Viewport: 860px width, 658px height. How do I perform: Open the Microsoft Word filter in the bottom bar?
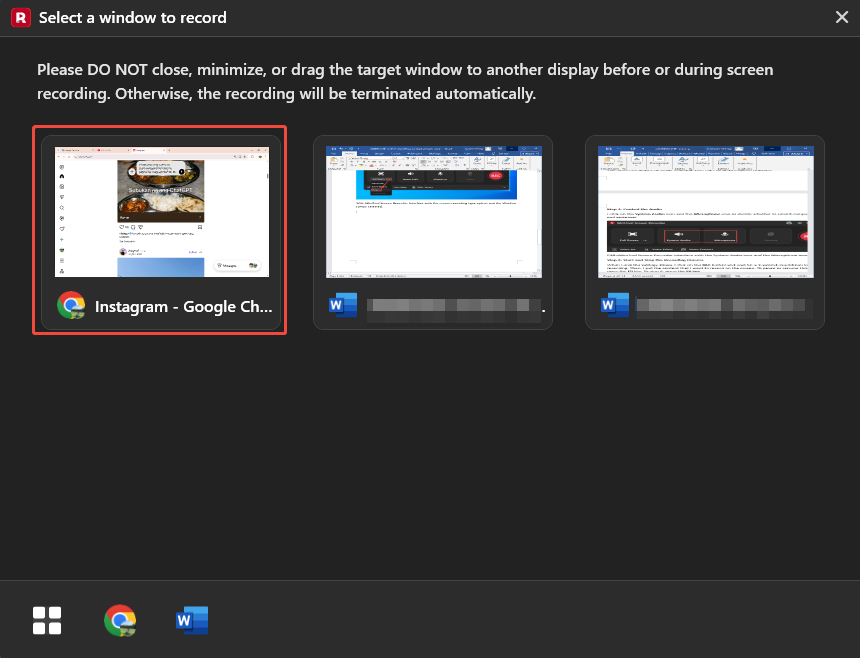click(x=192, y=620)
